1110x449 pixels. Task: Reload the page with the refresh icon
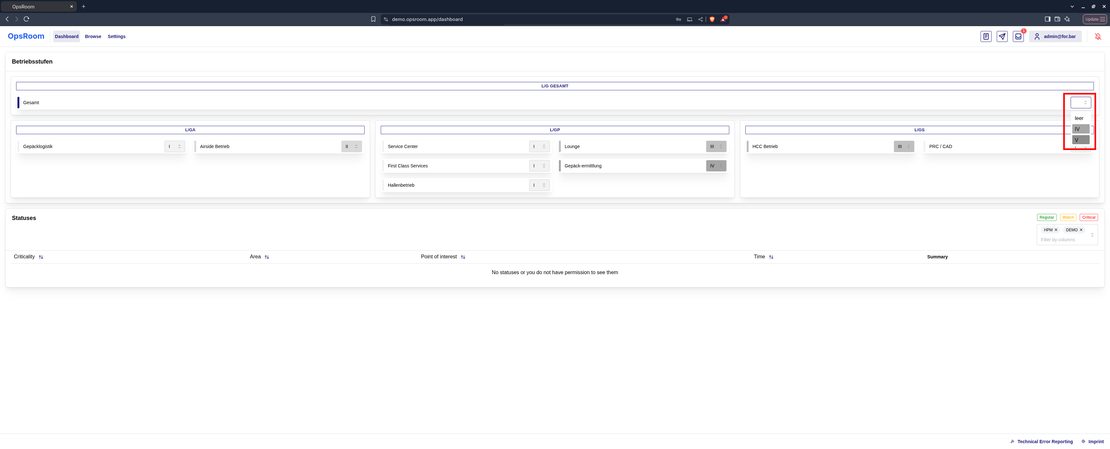[26, 19]
